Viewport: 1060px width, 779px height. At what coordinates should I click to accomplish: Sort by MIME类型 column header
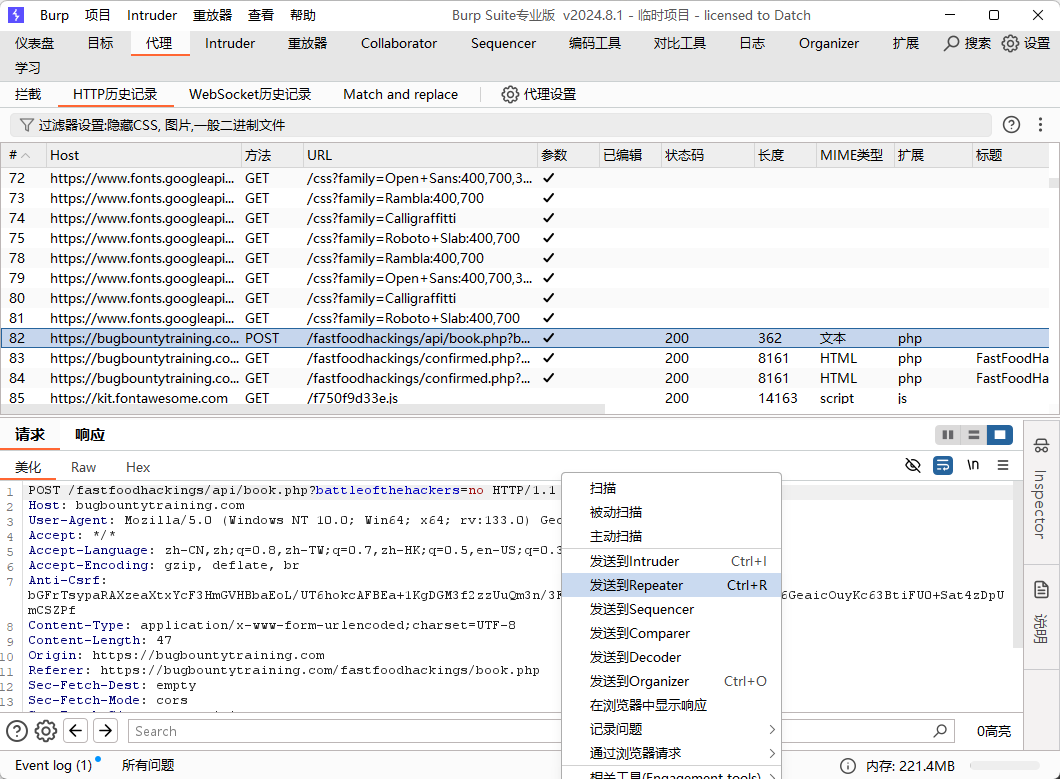854,155
